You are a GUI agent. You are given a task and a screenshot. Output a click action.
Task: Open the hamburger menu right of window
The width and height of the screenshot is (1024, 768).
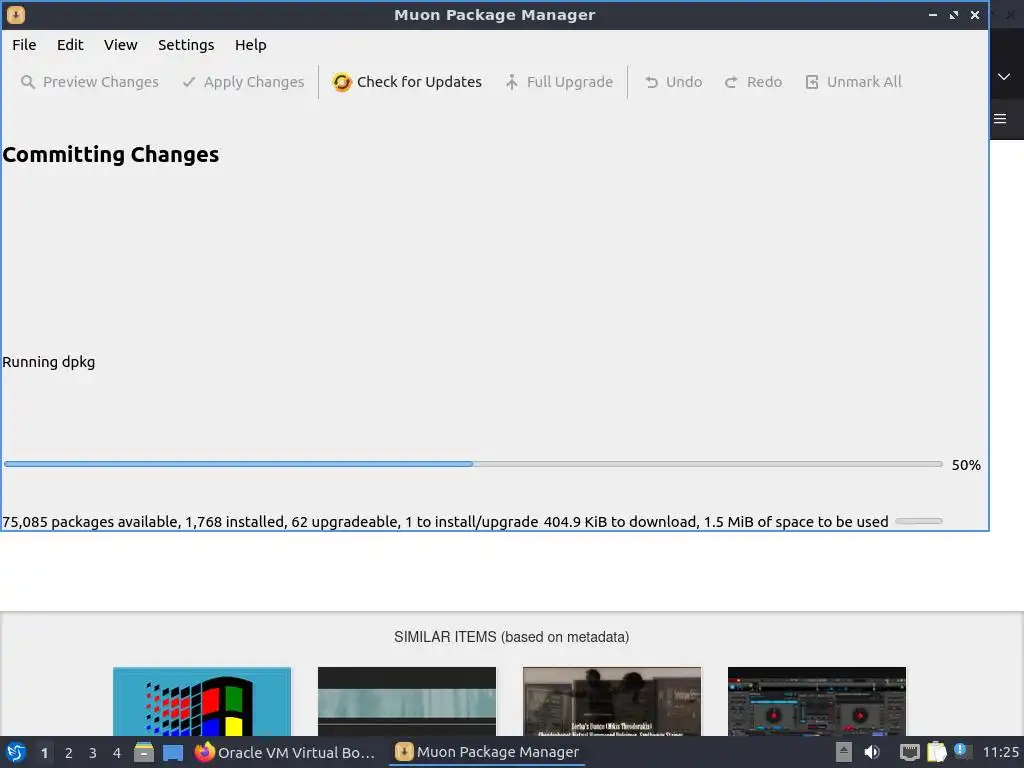coord(1000,119)
